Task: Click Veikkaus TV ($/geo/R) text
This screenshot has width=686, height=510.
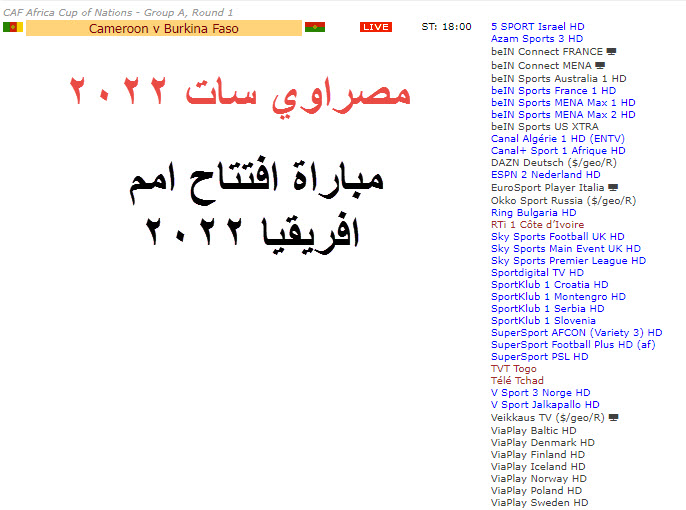Action: (548, 418)
